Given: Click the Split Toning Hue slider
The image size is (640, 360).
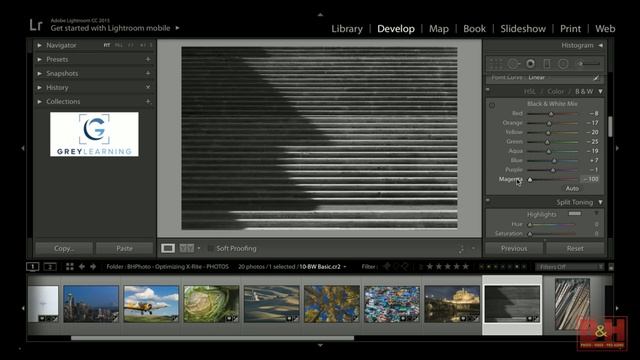Looking at the screenshot, I should (553, 224).
